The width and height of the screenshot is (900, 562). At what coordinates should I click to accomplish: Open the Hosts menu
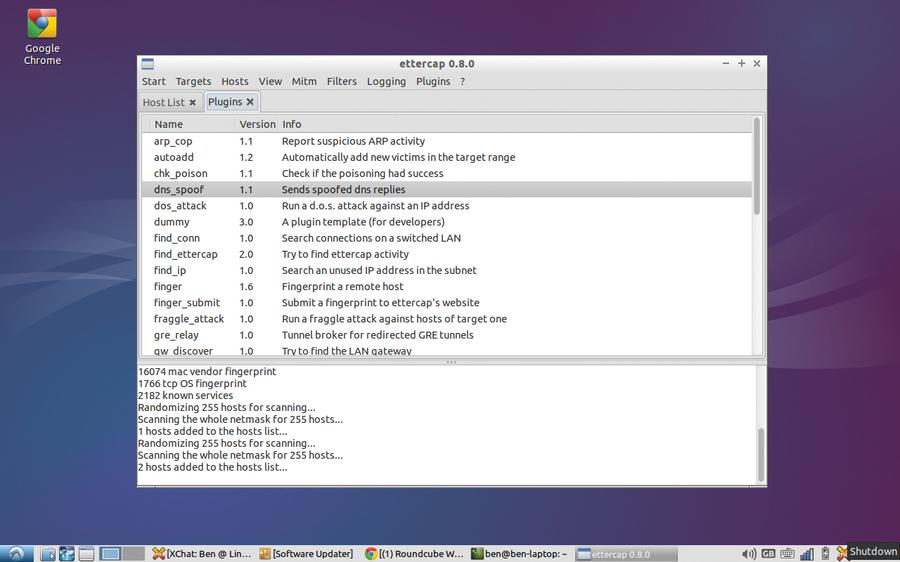(x=235, y=82)
